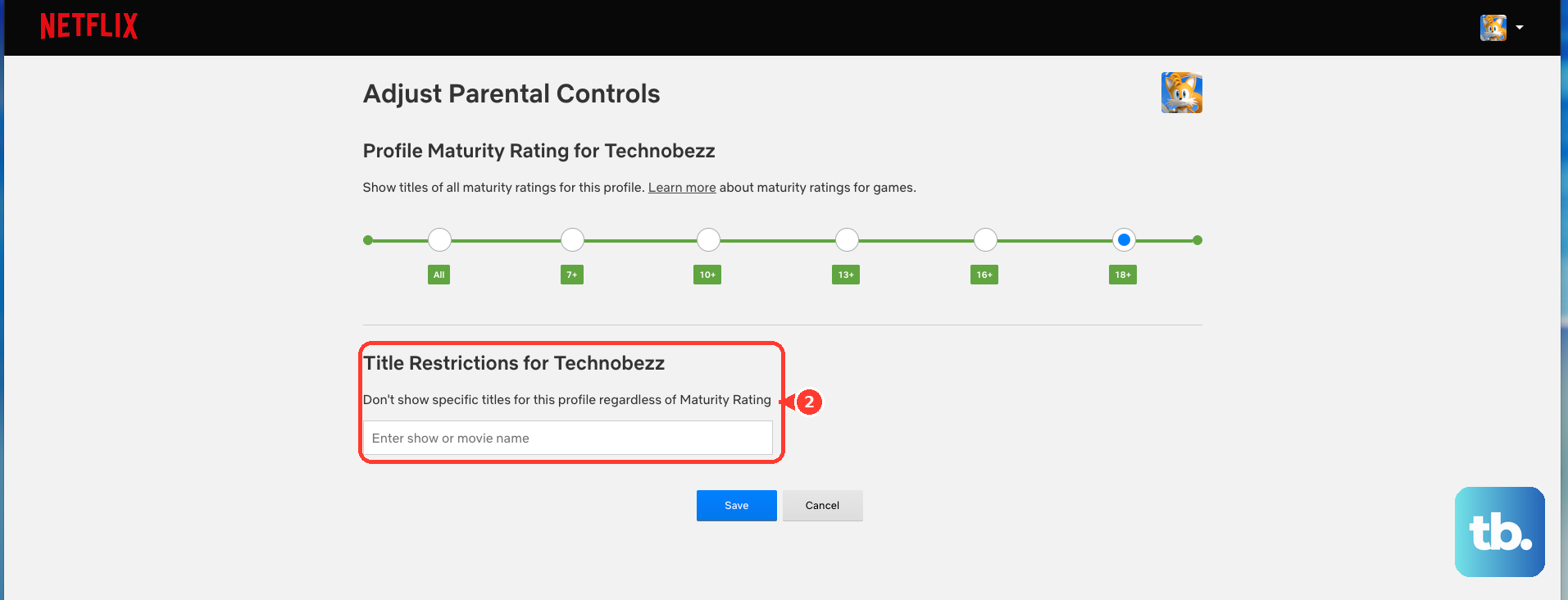
Task: Click the green 7+ rating badge
Action: click(572, 275)
